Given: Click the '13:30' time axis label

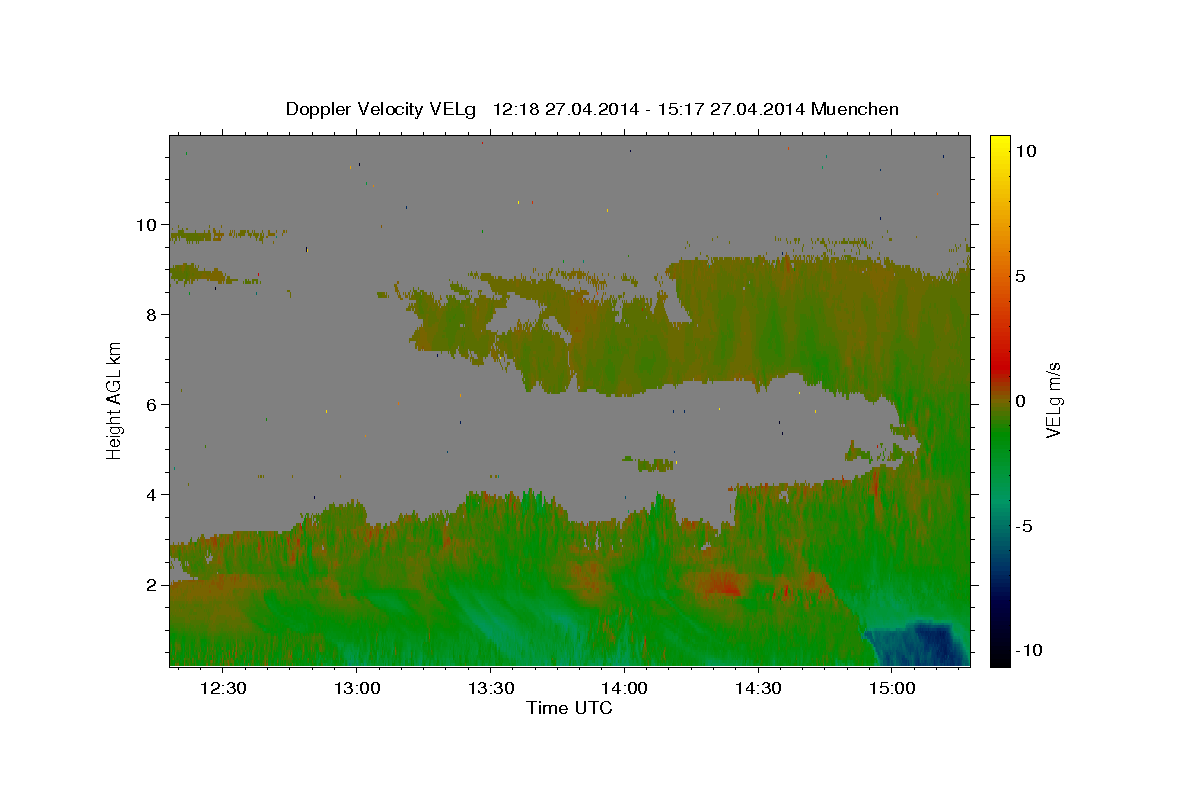Looking at the screenshot, I should (491, 689).
